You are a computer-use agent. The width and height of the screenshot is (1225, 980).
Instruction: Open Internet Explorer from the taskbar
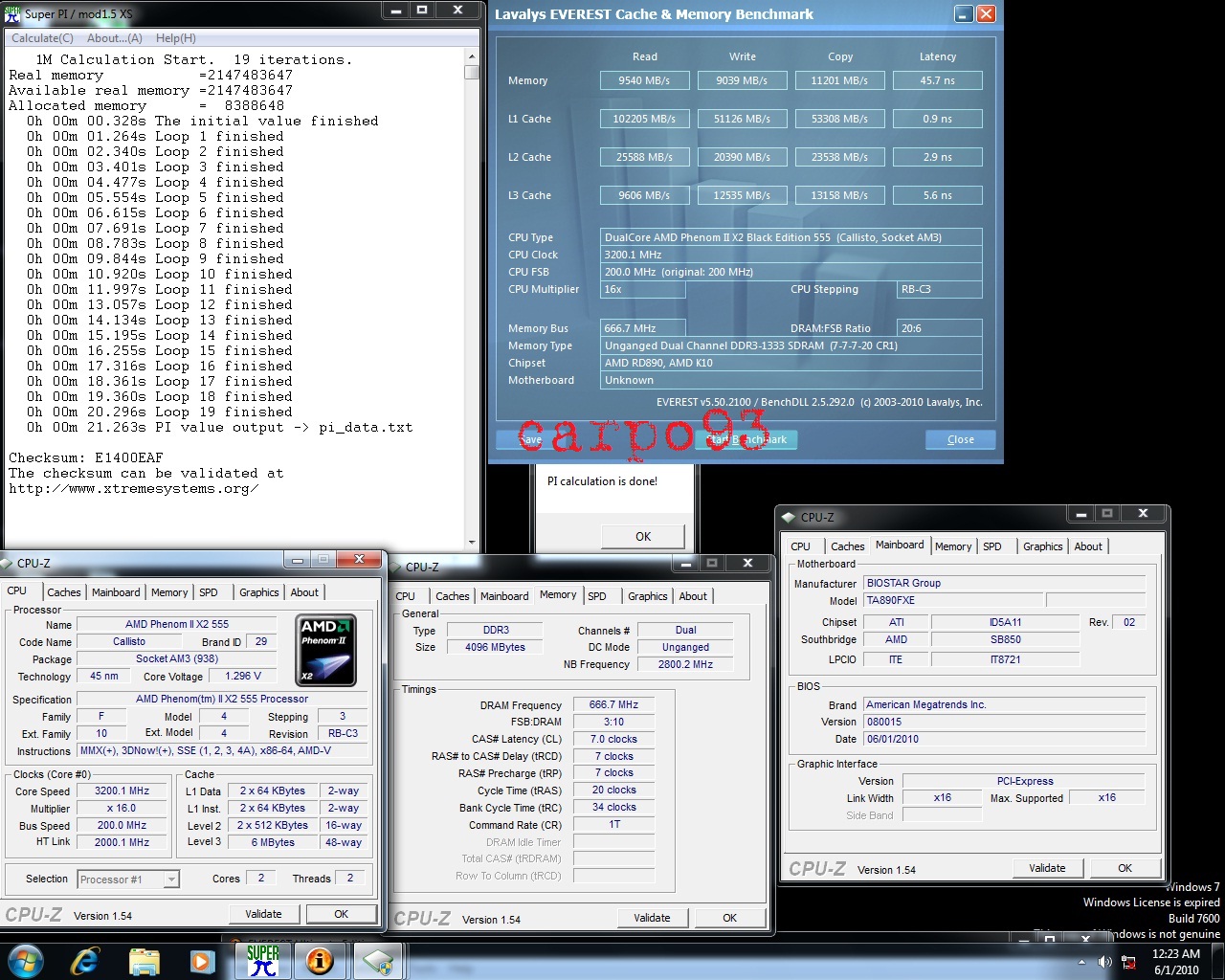(85, 960)
